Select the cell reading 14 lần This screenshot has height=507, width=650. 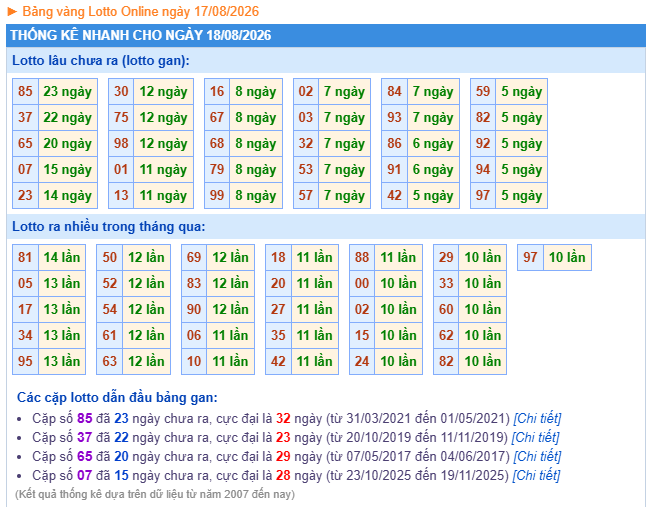62,257
